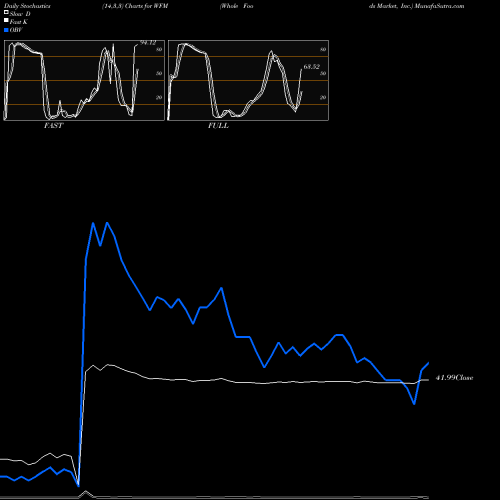Viewport: 500px width, 500px height.
Task: Click the Fast K legend swatch
Action: tap(6, 21)
